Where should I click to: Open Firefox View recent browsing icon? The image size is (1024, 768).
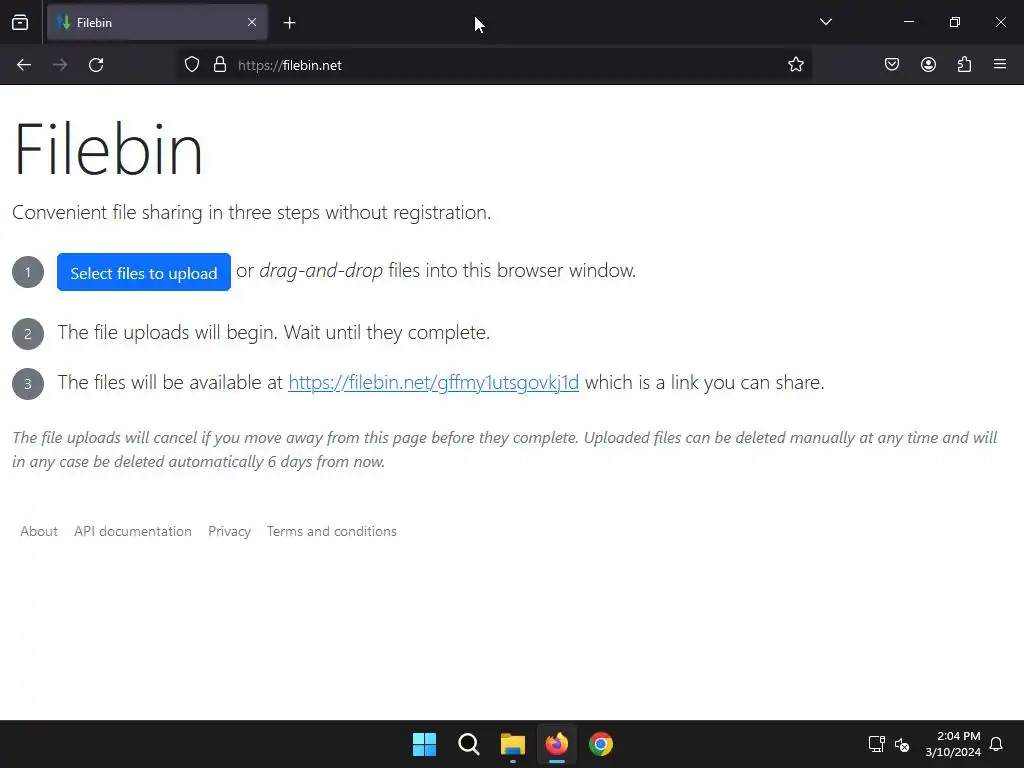(20, 22)
